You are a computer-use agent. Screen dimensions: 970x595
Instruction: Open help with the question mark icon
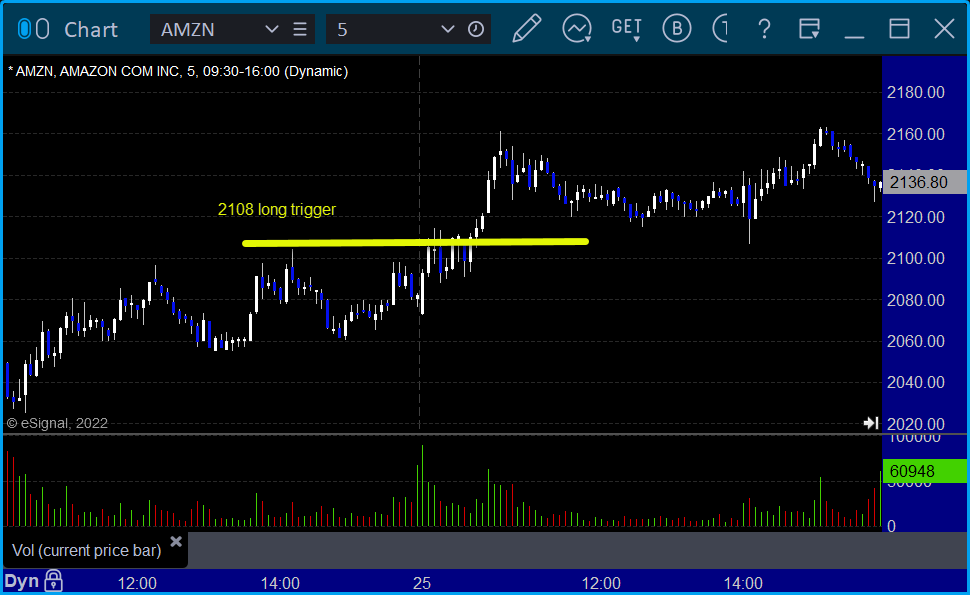[x=765, y=29]
